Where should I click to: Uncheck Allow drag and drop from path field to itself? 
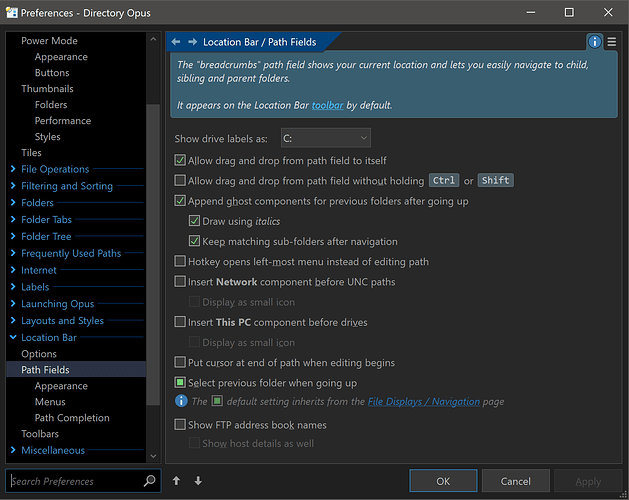click(x=180, y=160)
